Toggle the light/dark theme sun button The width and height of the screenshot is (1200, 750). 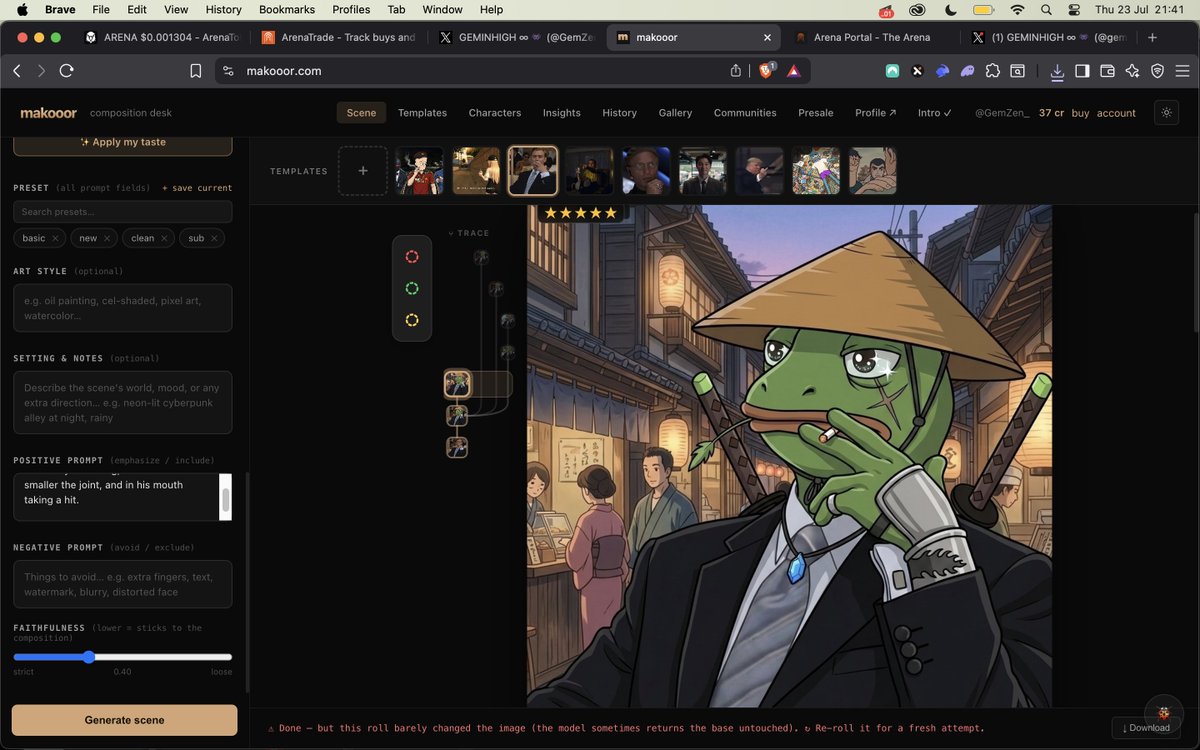tap(1166, 113)
